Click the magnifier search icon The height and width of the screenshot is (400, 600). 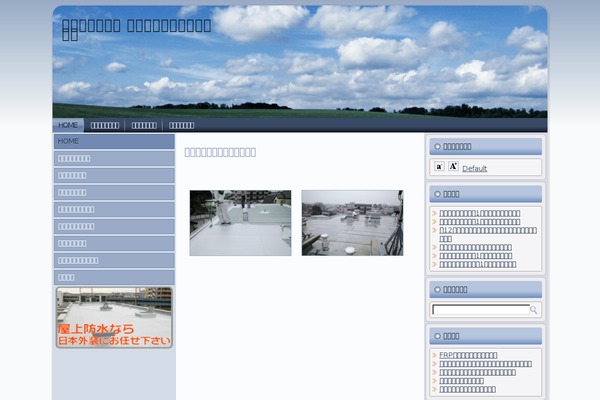pyautogui.click(x=533, y=310)
